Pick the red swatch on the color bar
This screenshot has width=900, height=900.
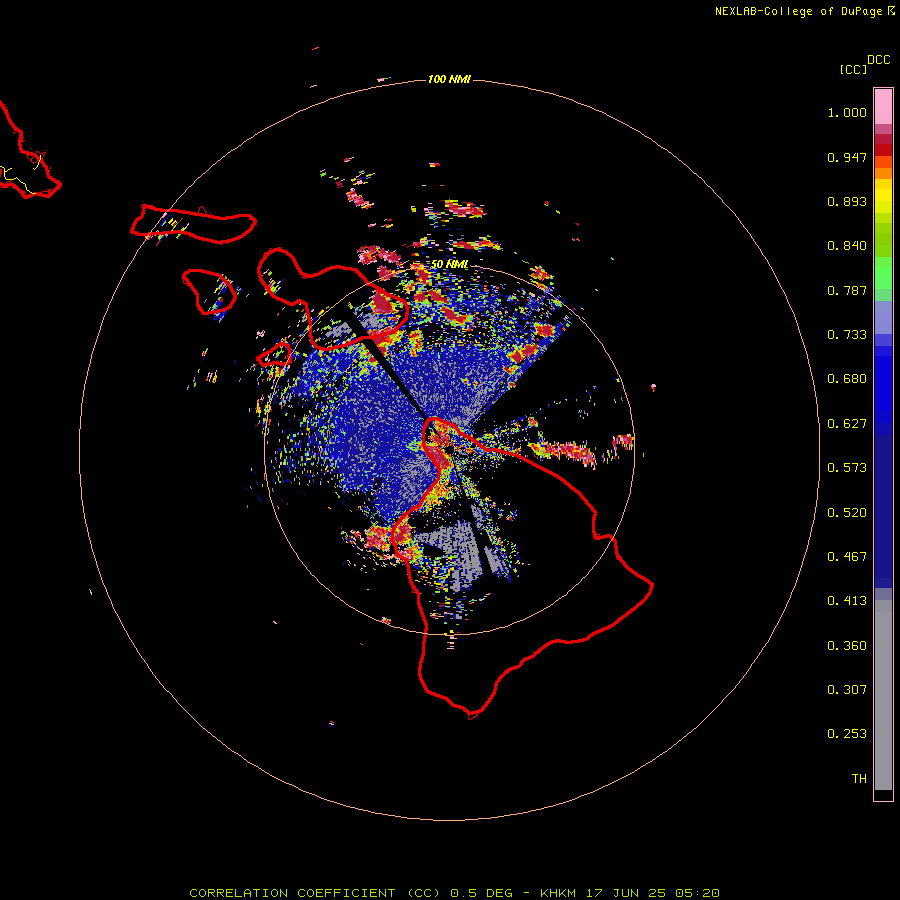pyautogui.click(x=883, y=150)
